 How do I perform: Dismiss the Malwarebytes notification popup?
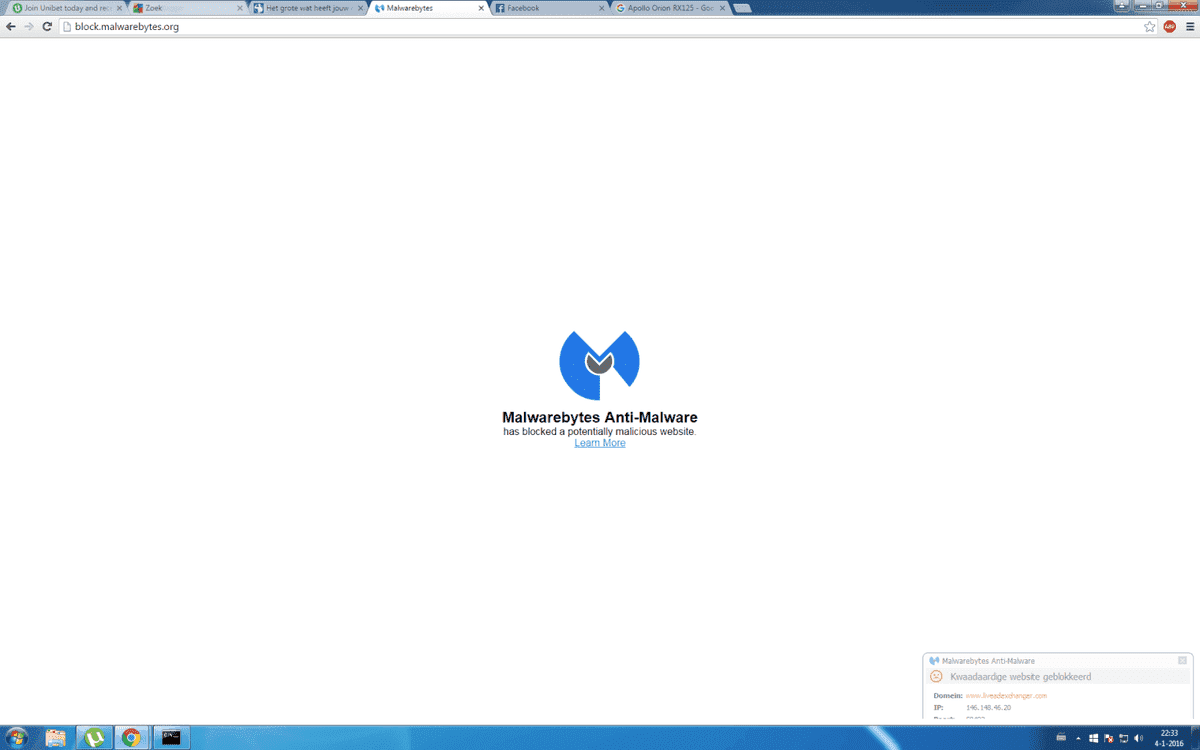pyautogui.click(x=1182, y=660)
